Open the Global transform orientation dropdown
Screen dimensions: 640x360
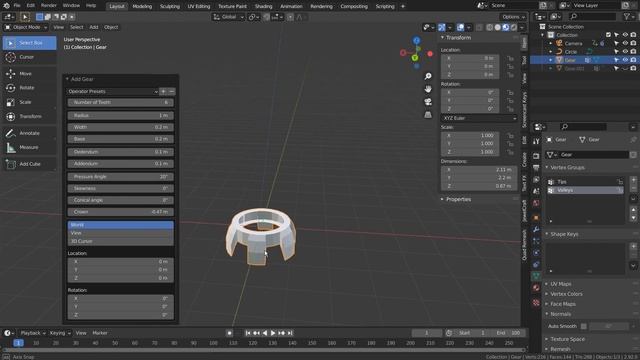(x=229, y=17)
